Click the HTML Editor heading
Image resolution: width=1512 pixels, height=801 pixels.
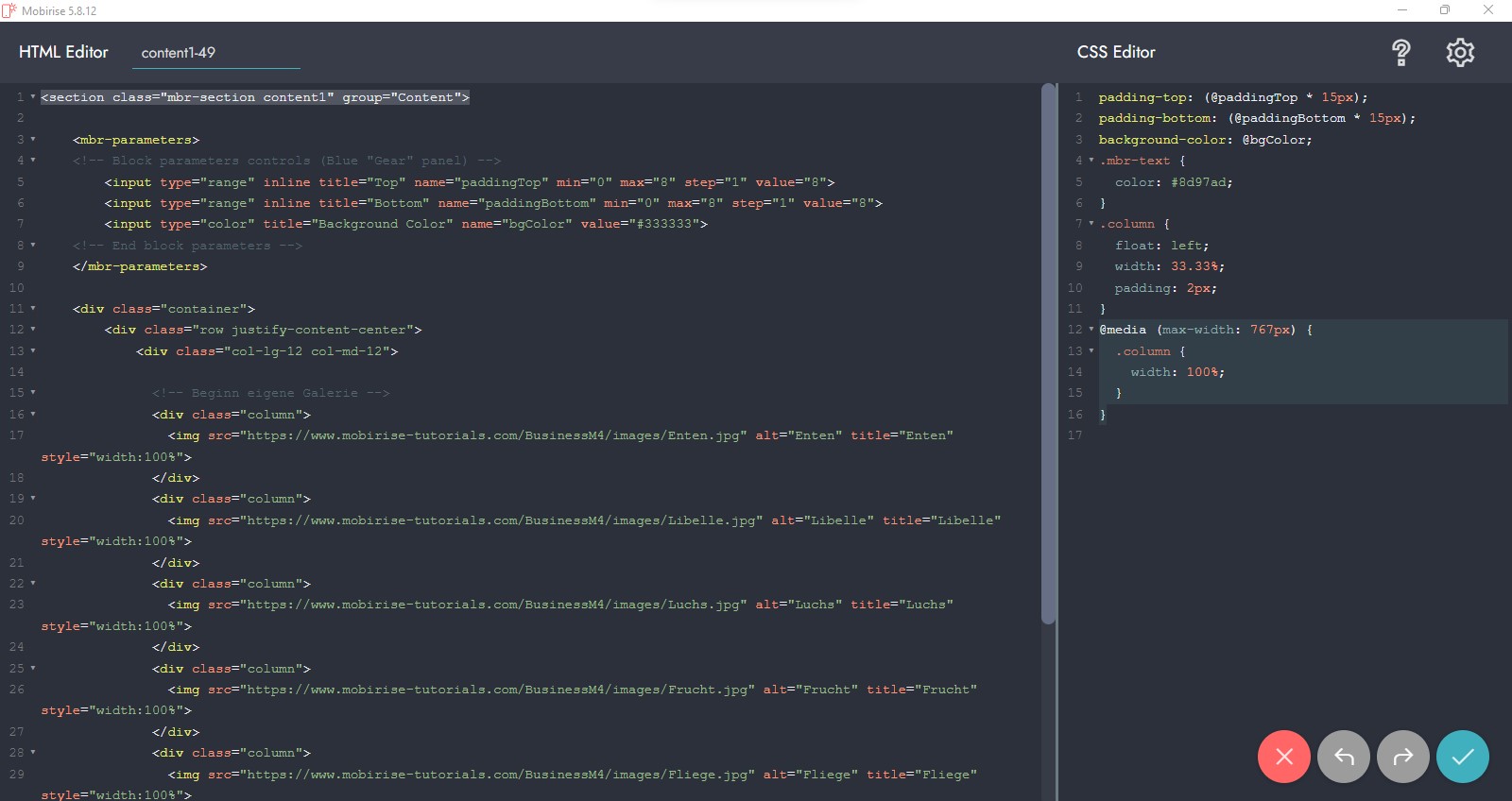pos(63,52)
